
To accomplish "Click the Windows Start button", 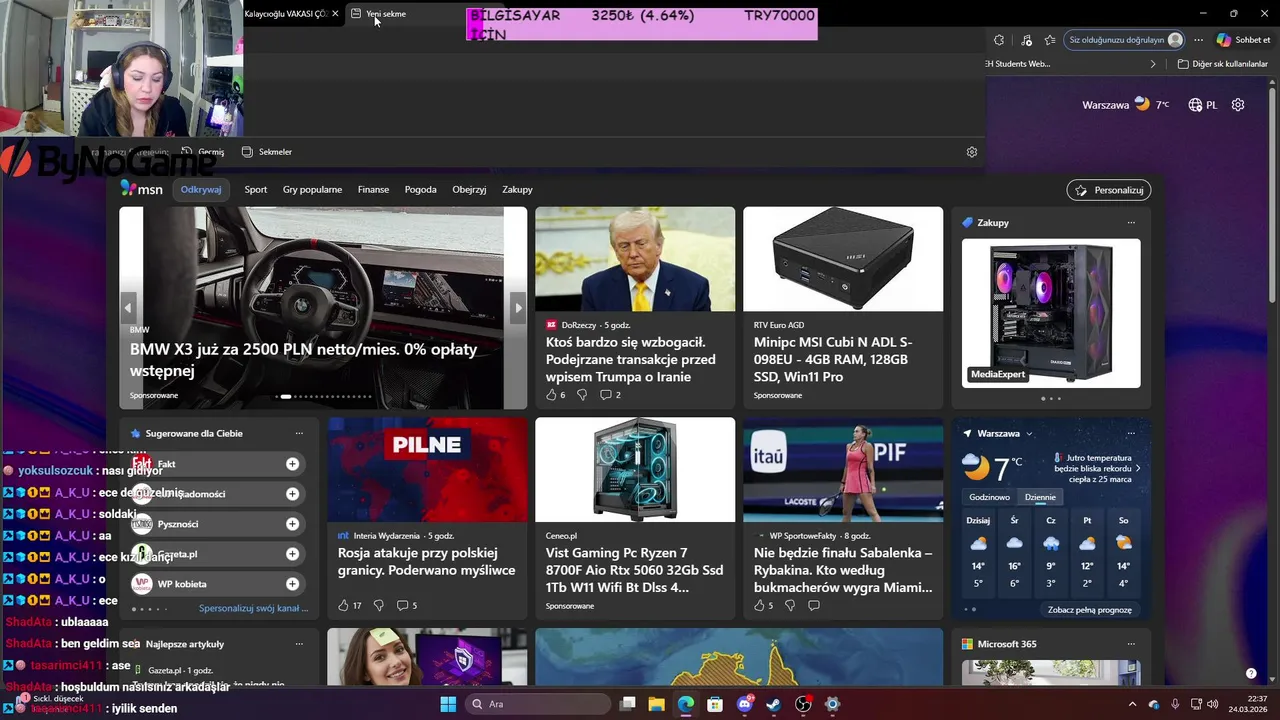I will point(448,704).
